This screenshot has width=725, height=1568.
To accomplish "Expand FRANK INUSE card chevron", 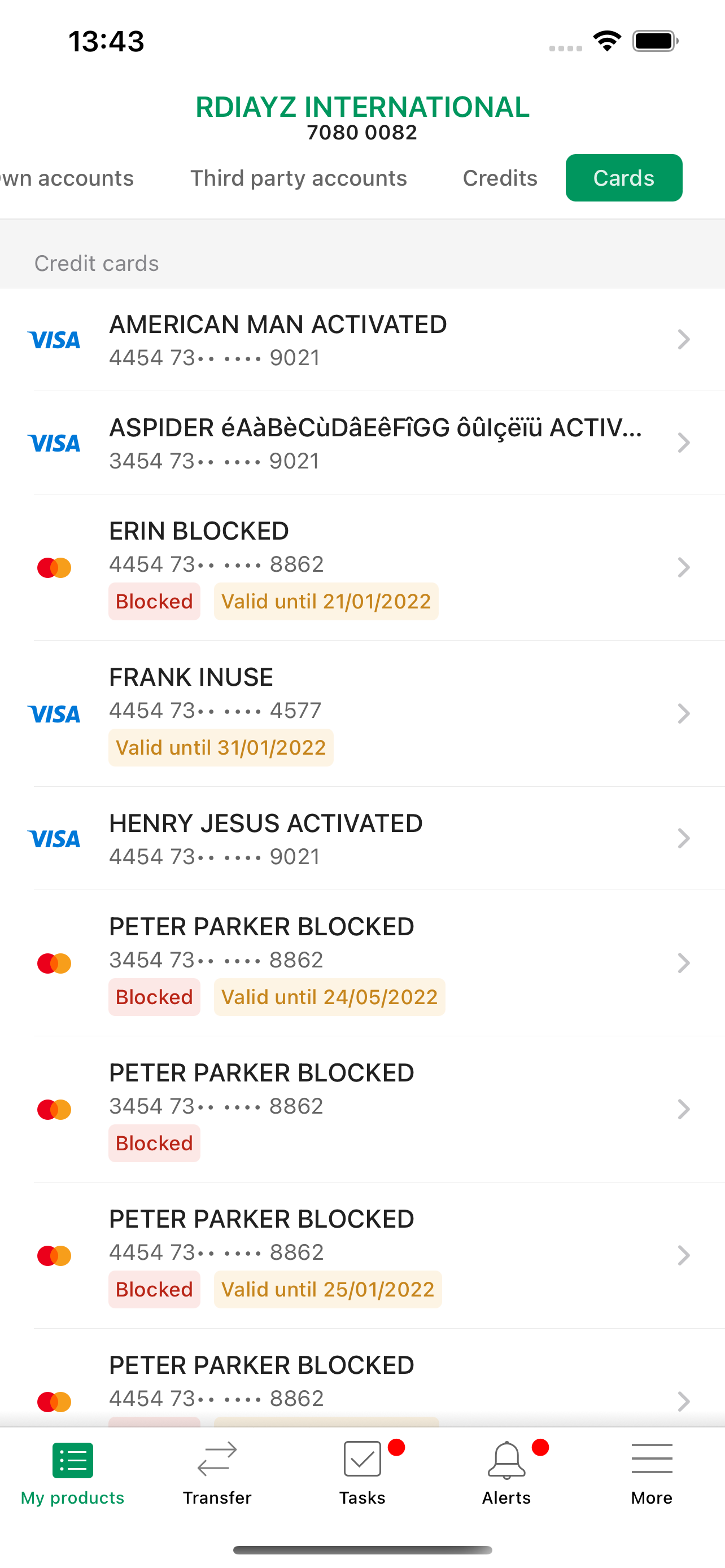I will 684,713.
